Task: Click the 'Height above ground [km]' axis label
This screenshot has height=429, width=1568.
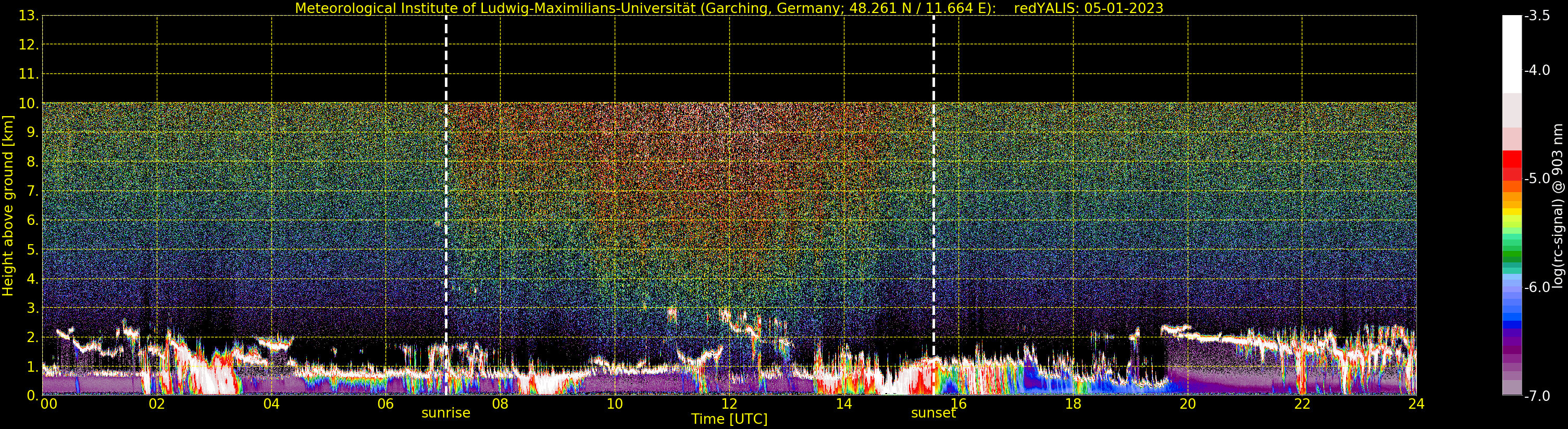Action: click(7, 206)
